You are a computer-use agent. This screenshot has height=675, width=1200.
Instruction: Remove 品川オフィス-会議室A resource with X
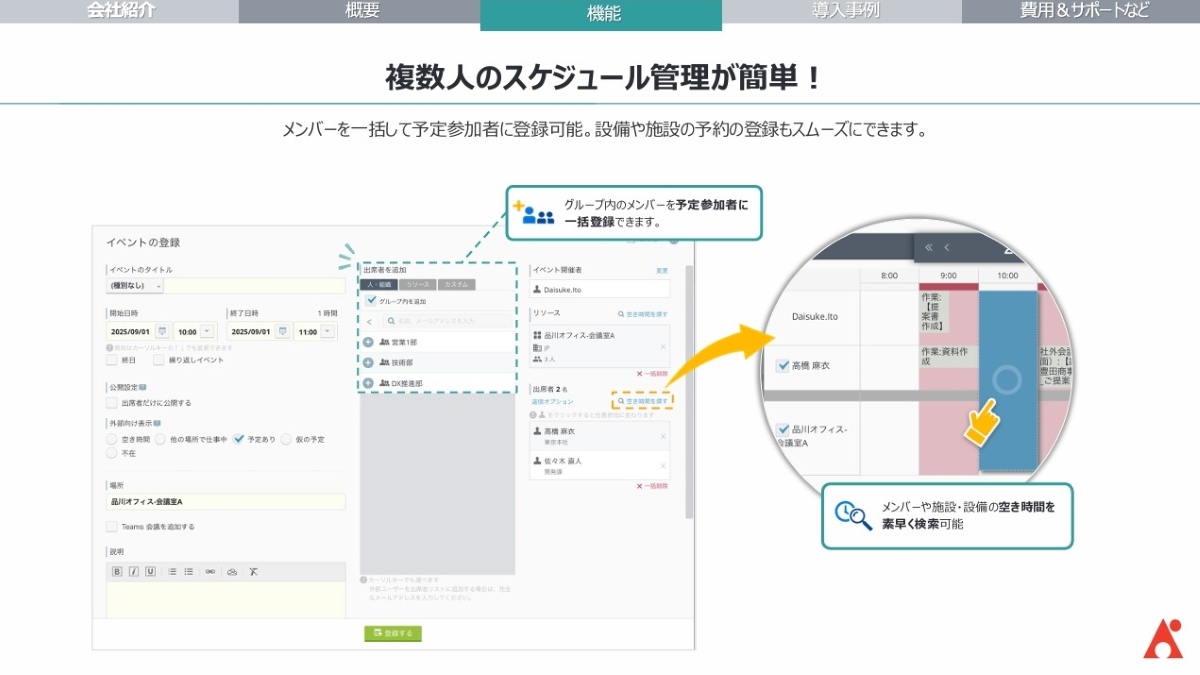click(662, 346)
